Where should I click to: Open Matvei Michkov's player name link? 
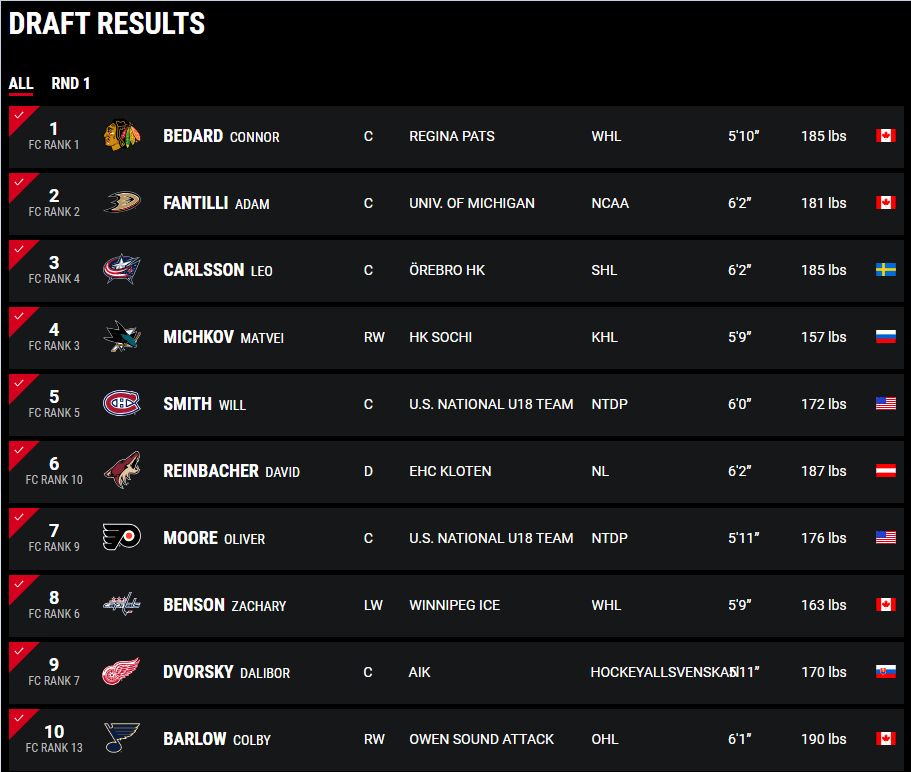223,337
